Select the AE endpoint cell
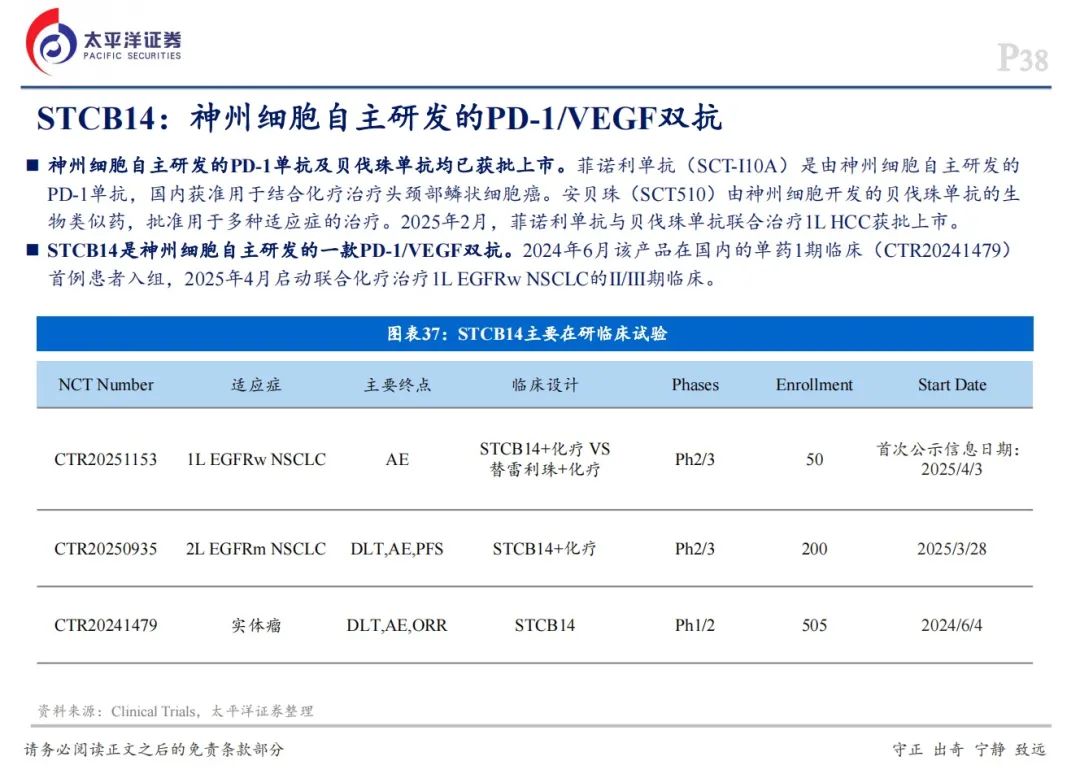The width and height of the screenshot is (1080, 774). (397, 459)
